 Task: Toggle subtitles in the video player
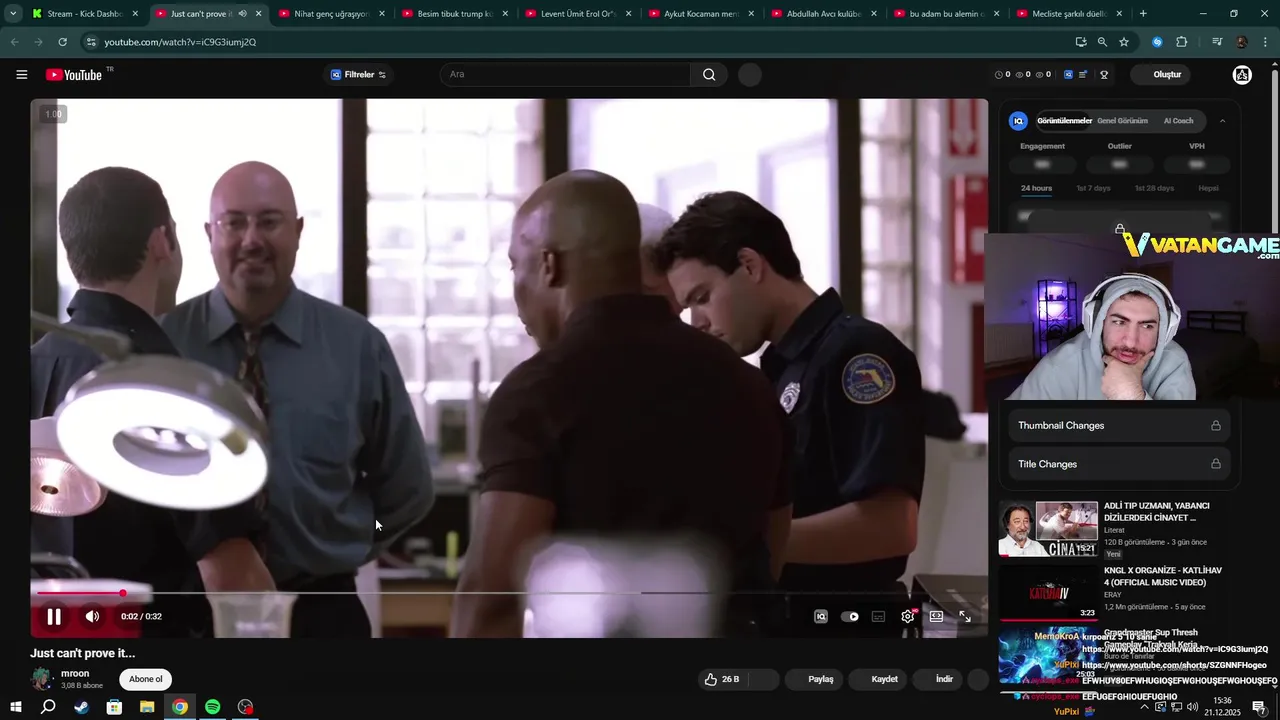point(878,617)
